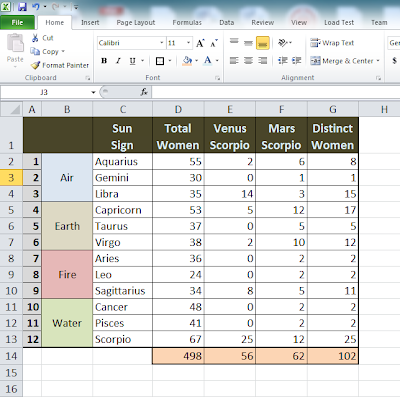The width and height of the screenshot is (400, 397).
Task: Open the Undo history dropdown arrow
Action: pyautogui.click(x=45, y=7)
